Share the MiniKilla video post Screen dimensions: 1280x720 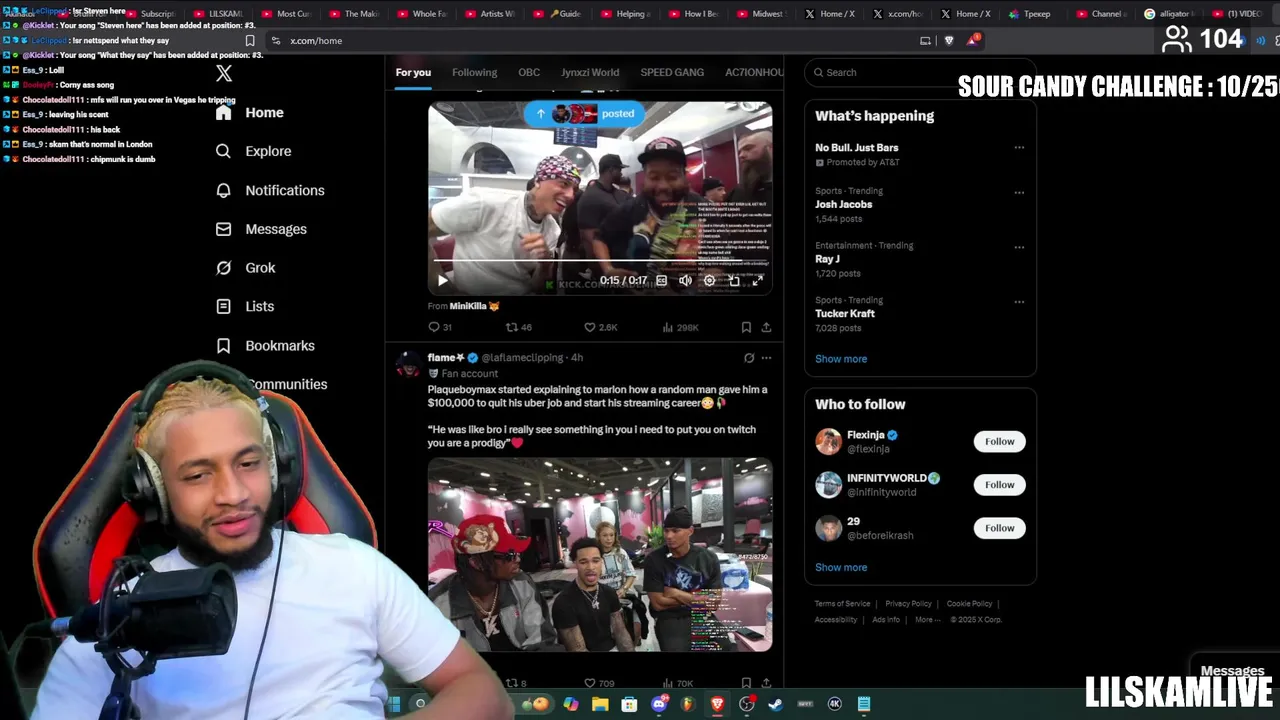tap(766, 327)
